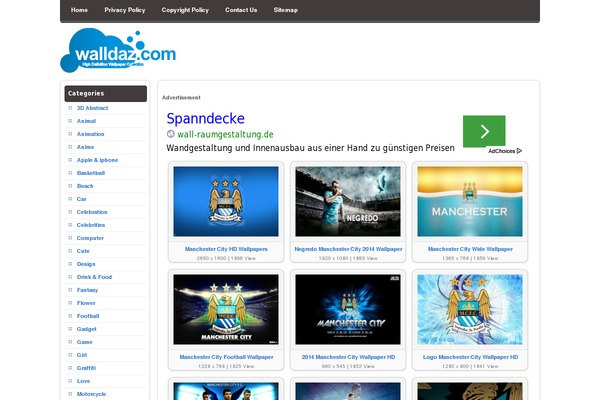Open 2014 Manchester City Wallpaper HD thumbnail
Viewport: 600px width, 400px height.
pyautogui.click(x=348, y=309)
